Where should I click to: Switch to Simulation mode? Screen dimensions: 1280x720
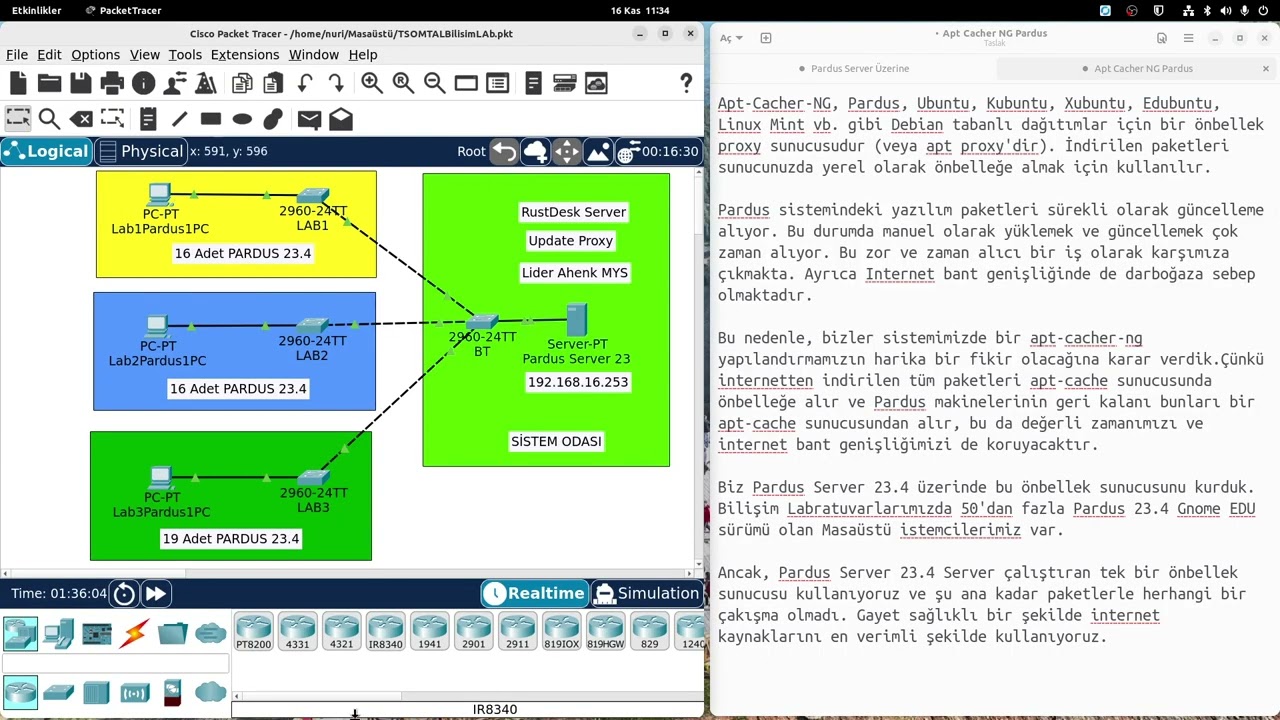click(x=647, y=593)
